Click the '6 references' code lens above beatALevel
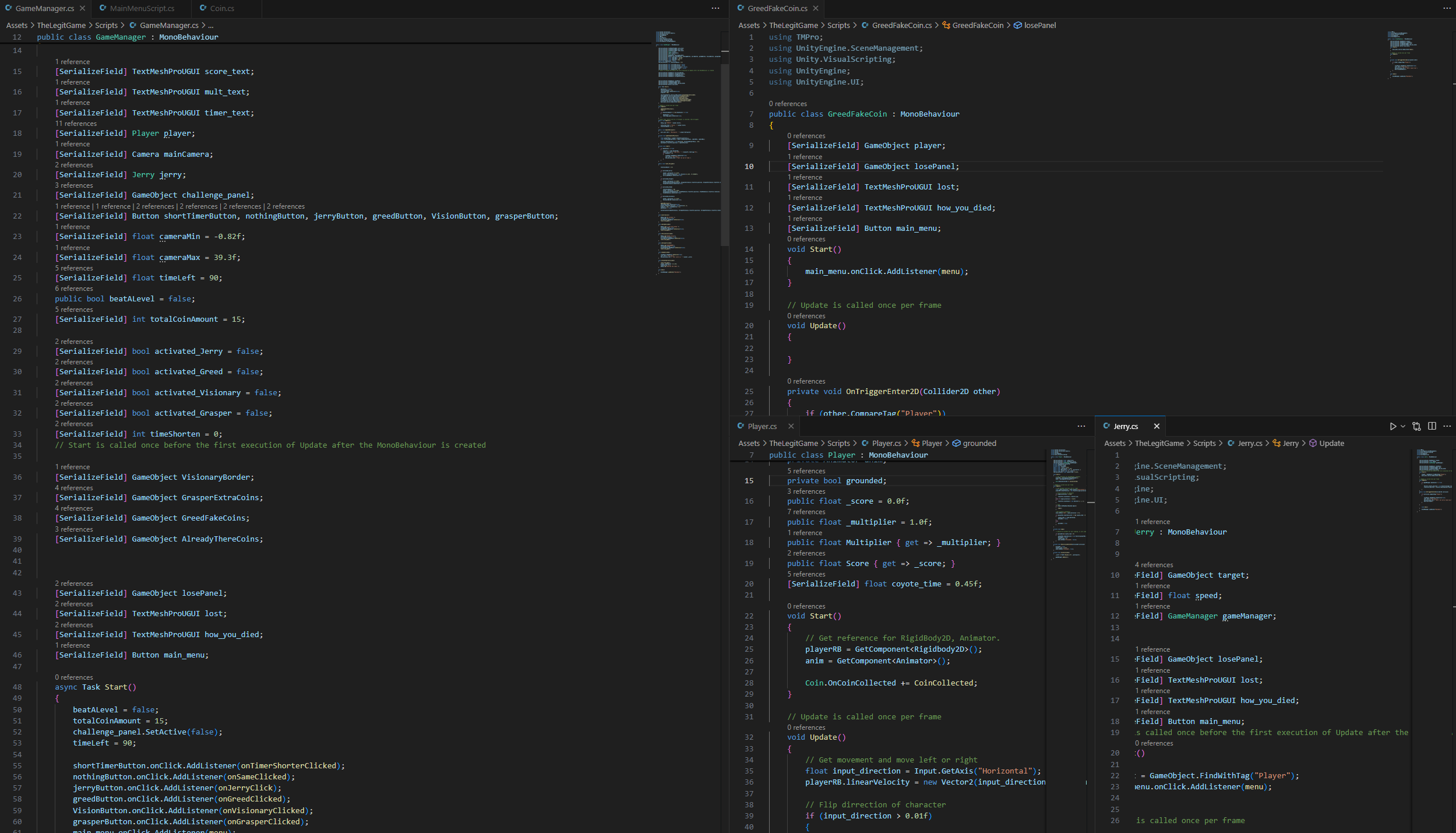This screenshot has width=1456, height=833. coord(74,289)
